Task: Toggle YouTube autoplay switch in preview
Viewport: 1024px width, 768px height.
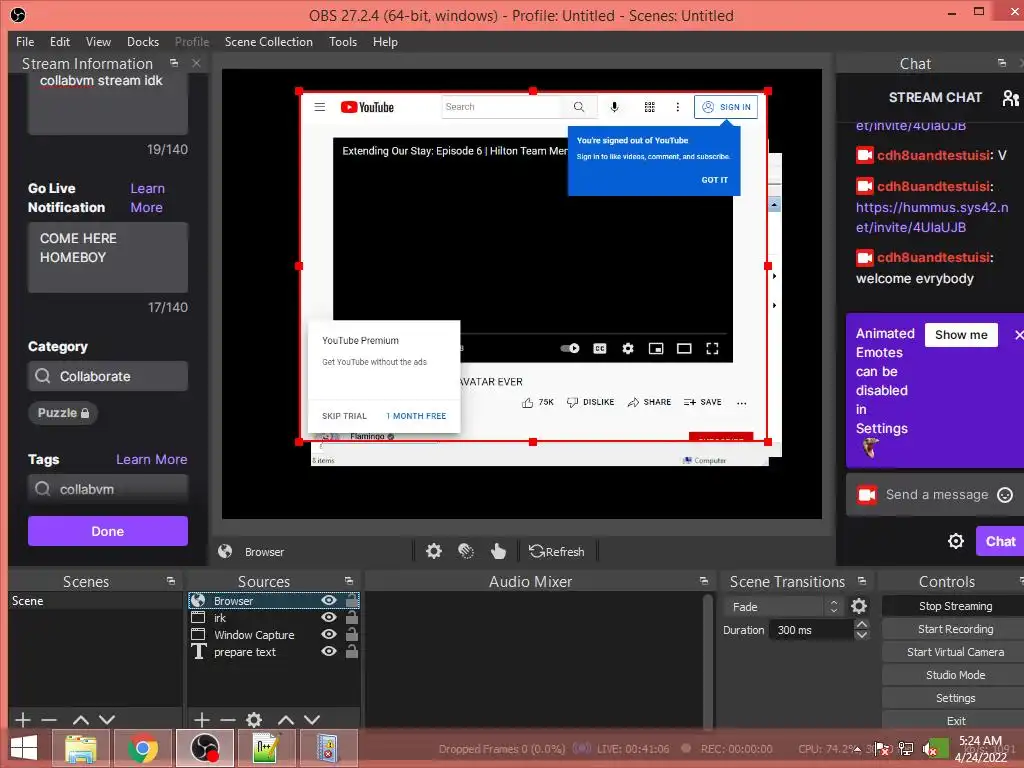Action: 569,348
